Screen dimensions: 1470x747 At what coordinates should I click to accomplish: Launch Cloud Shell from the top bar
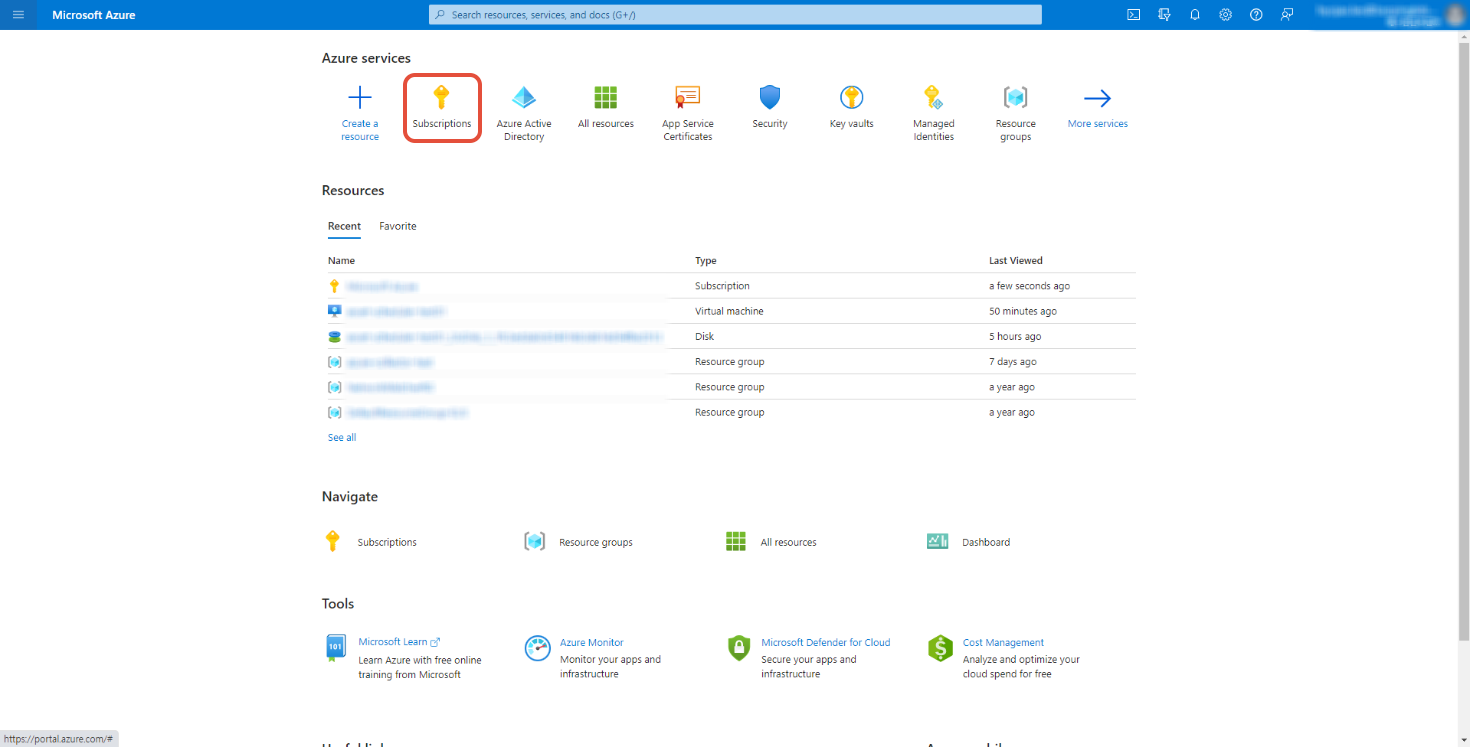tap(1133, 15)
